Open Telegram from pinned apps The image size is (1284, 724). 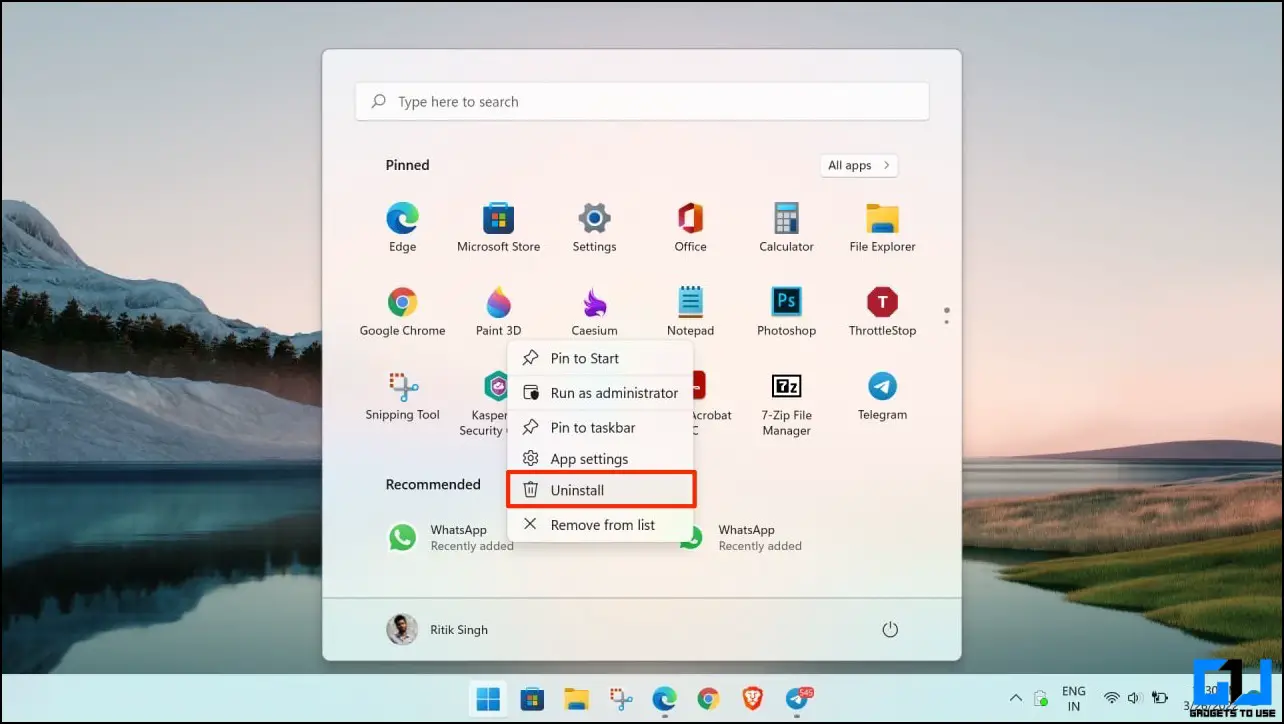[882, 397]
